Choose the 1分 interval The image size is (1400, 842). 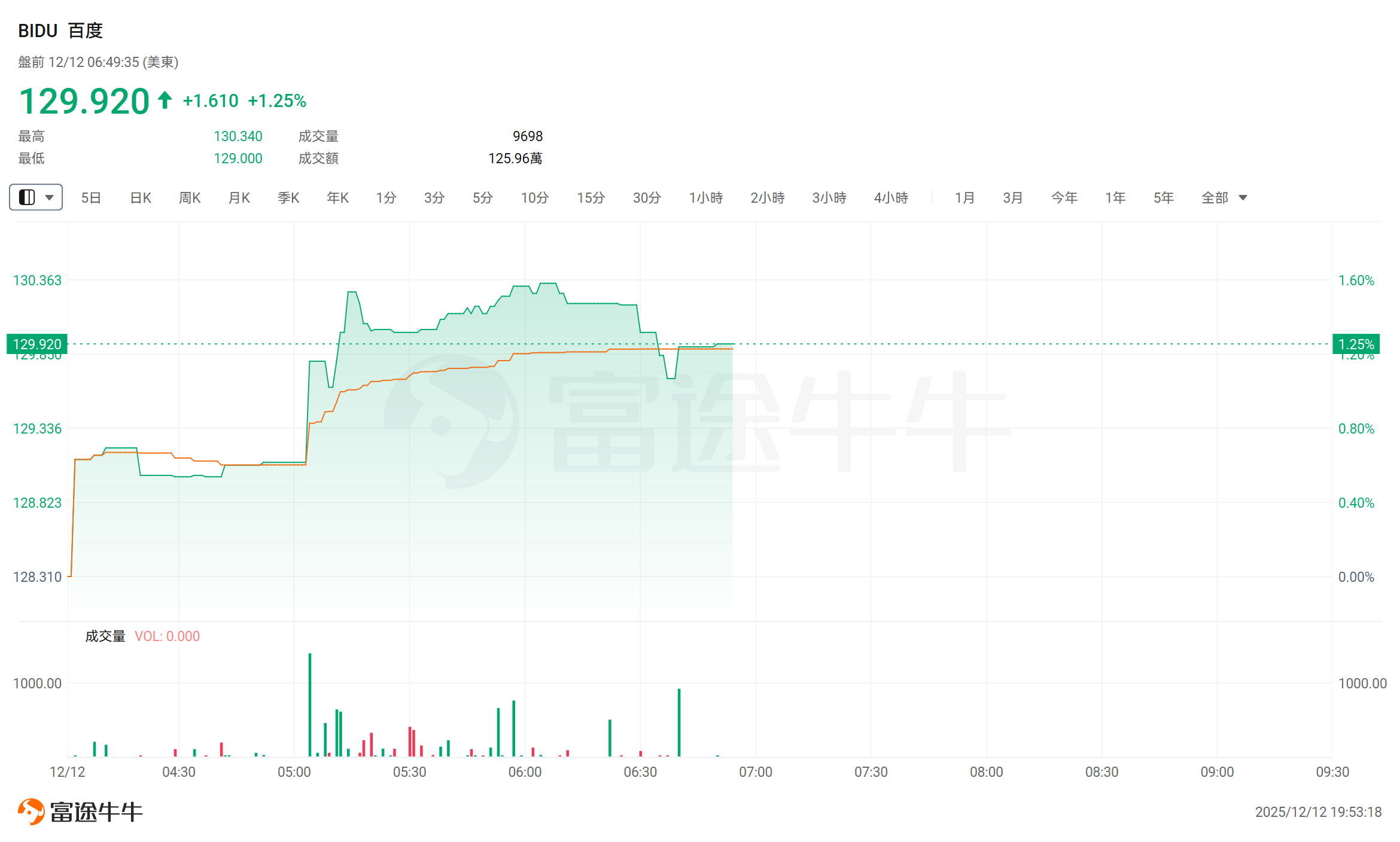click(386, 198)
